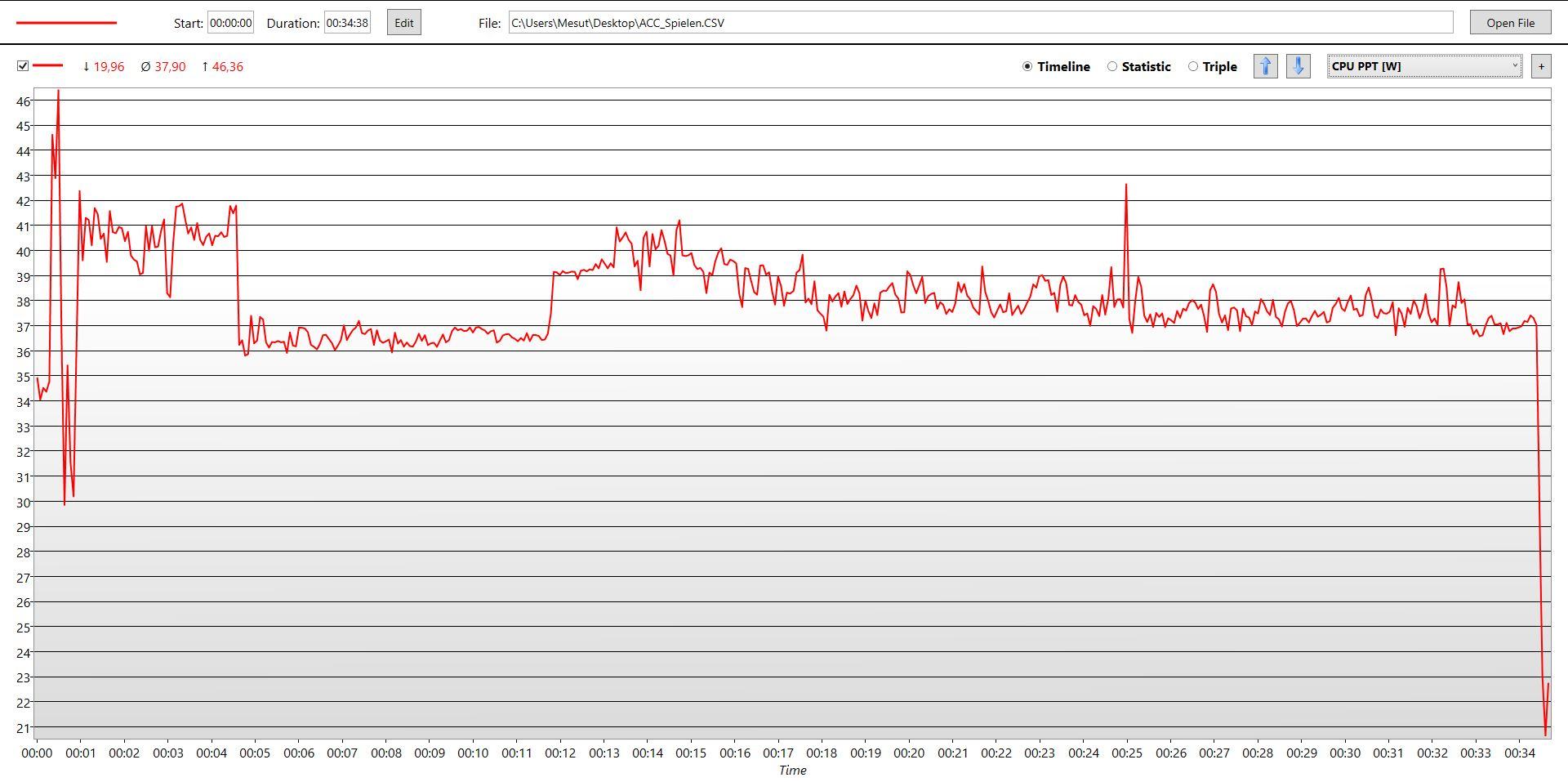Click the Edit time range button
The image size is (1568, 782).
pos(404,23)
